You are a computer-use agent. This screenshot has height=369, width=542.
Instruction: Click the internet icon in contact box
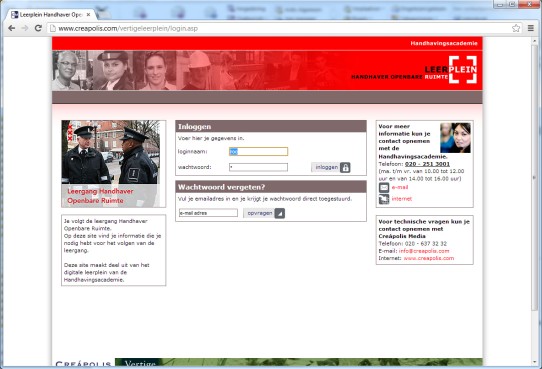[x=384, y=199]
